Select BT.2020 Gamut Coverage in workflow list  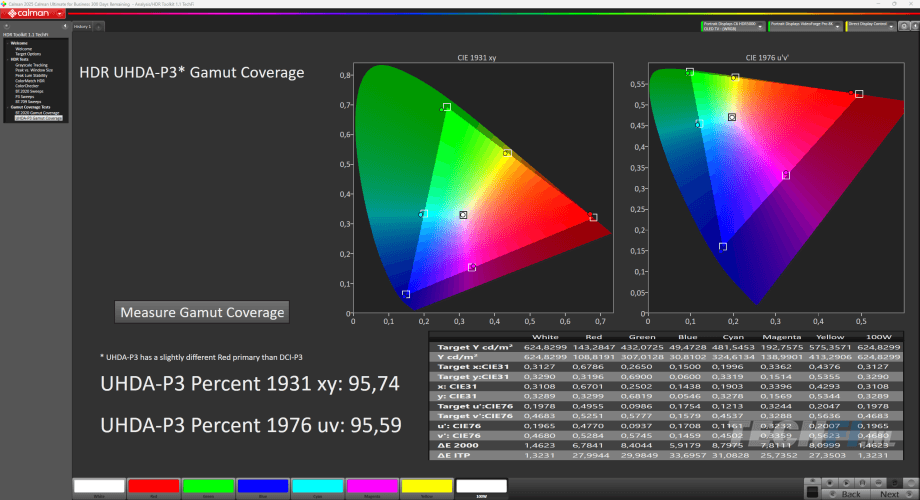tap(37, 113)
